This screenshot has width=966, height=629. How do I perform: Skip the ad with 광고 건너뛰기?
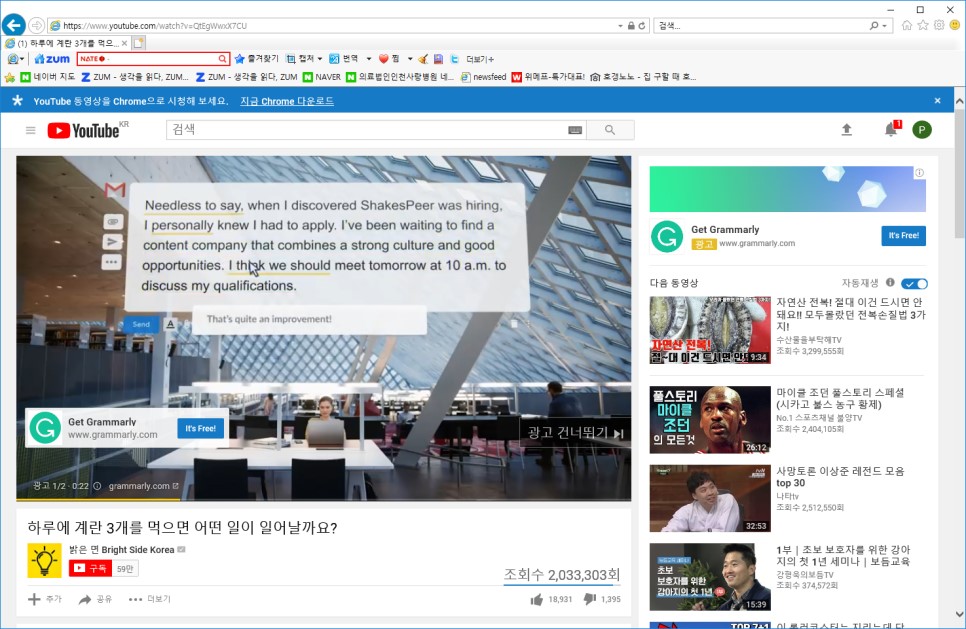coord(575,432)
